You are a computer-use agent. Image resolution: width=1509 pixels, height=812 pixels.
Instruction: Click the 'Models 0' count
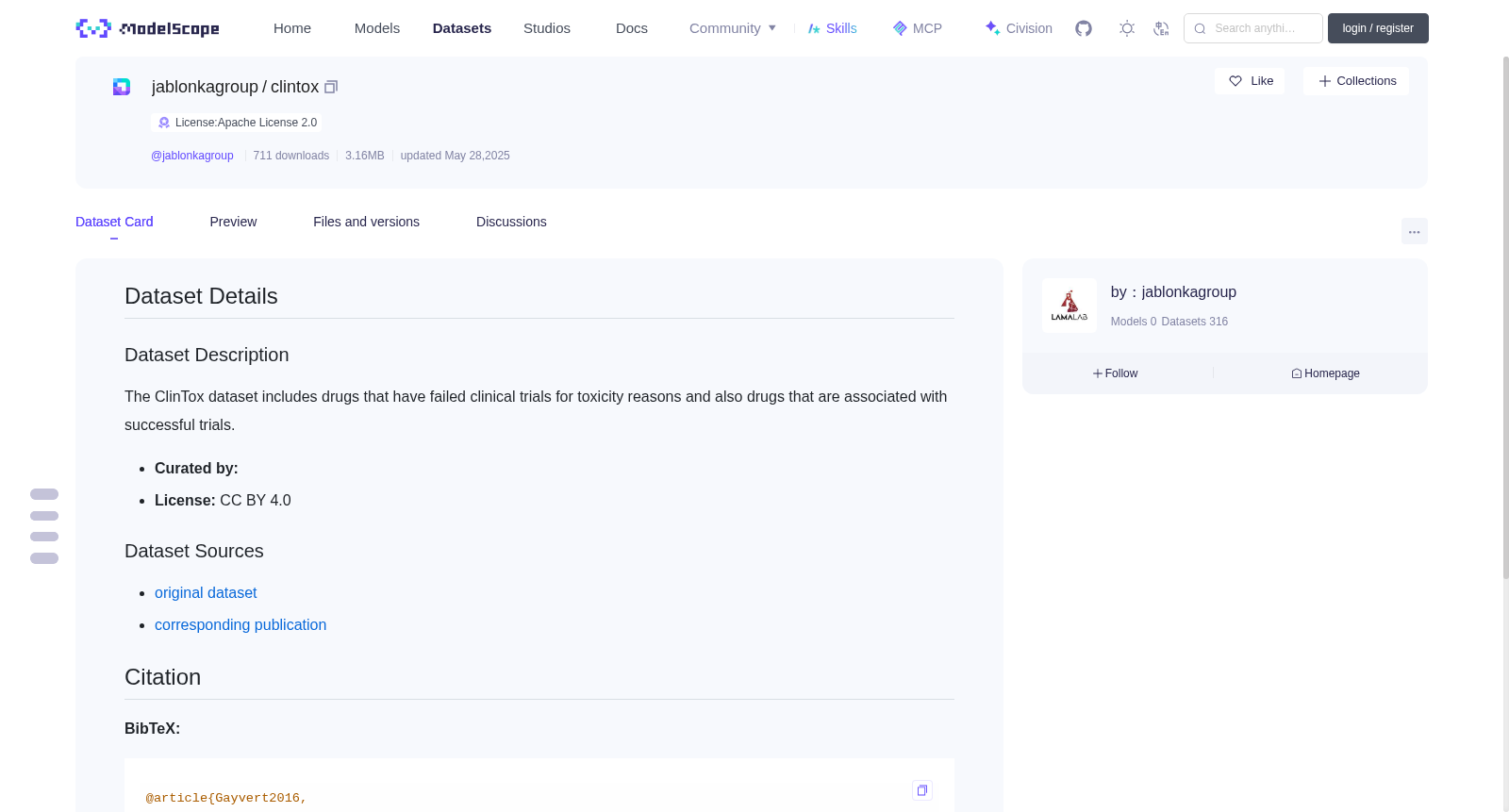point(1134,322)
